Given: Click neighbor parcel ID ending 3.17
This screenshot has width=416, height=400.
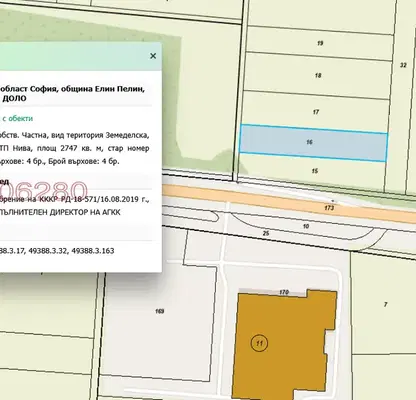Looking at the screenshot, I should click(x=12, y=251).
